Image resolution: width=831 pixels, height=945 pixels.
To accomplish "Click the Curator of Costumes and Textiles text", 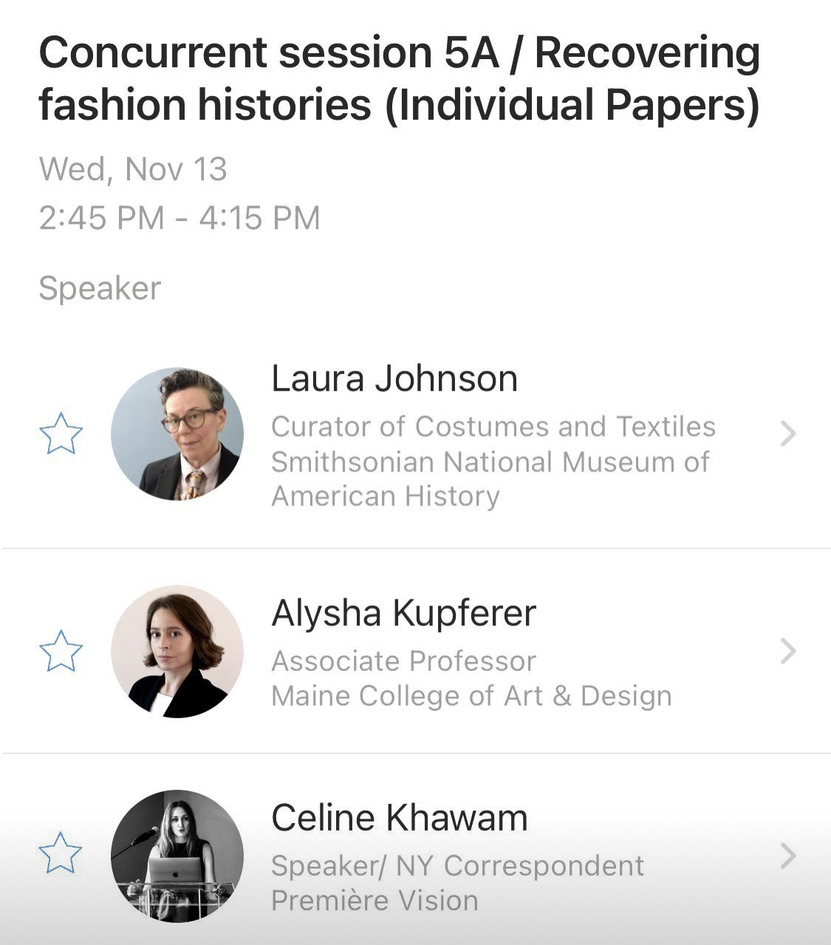I will tap(493, 427).
